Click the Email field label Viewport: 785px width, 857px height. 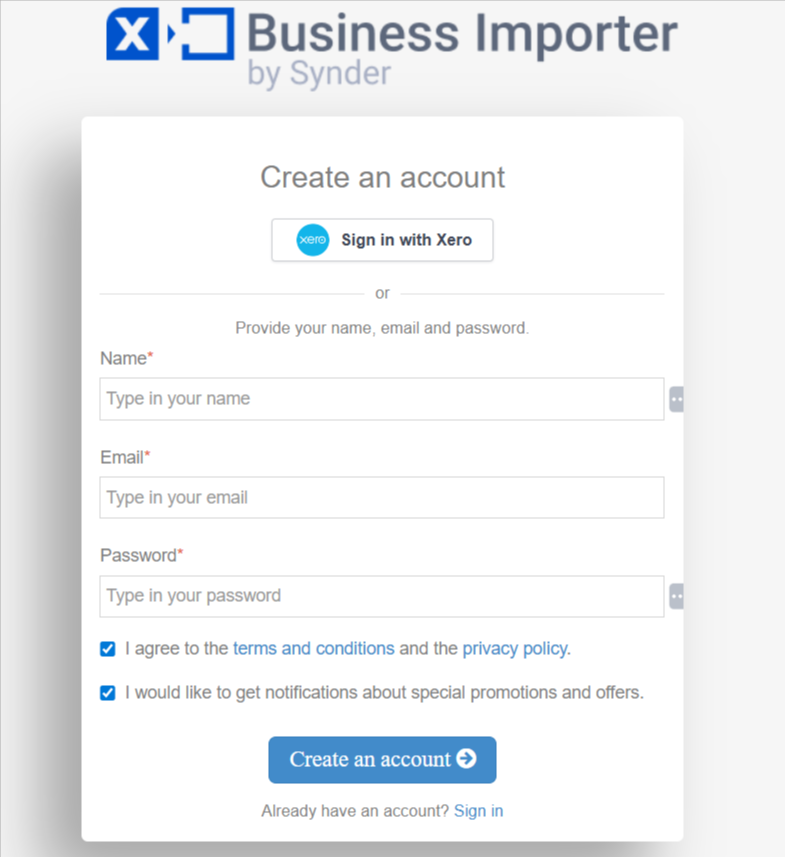pos(122,457)
